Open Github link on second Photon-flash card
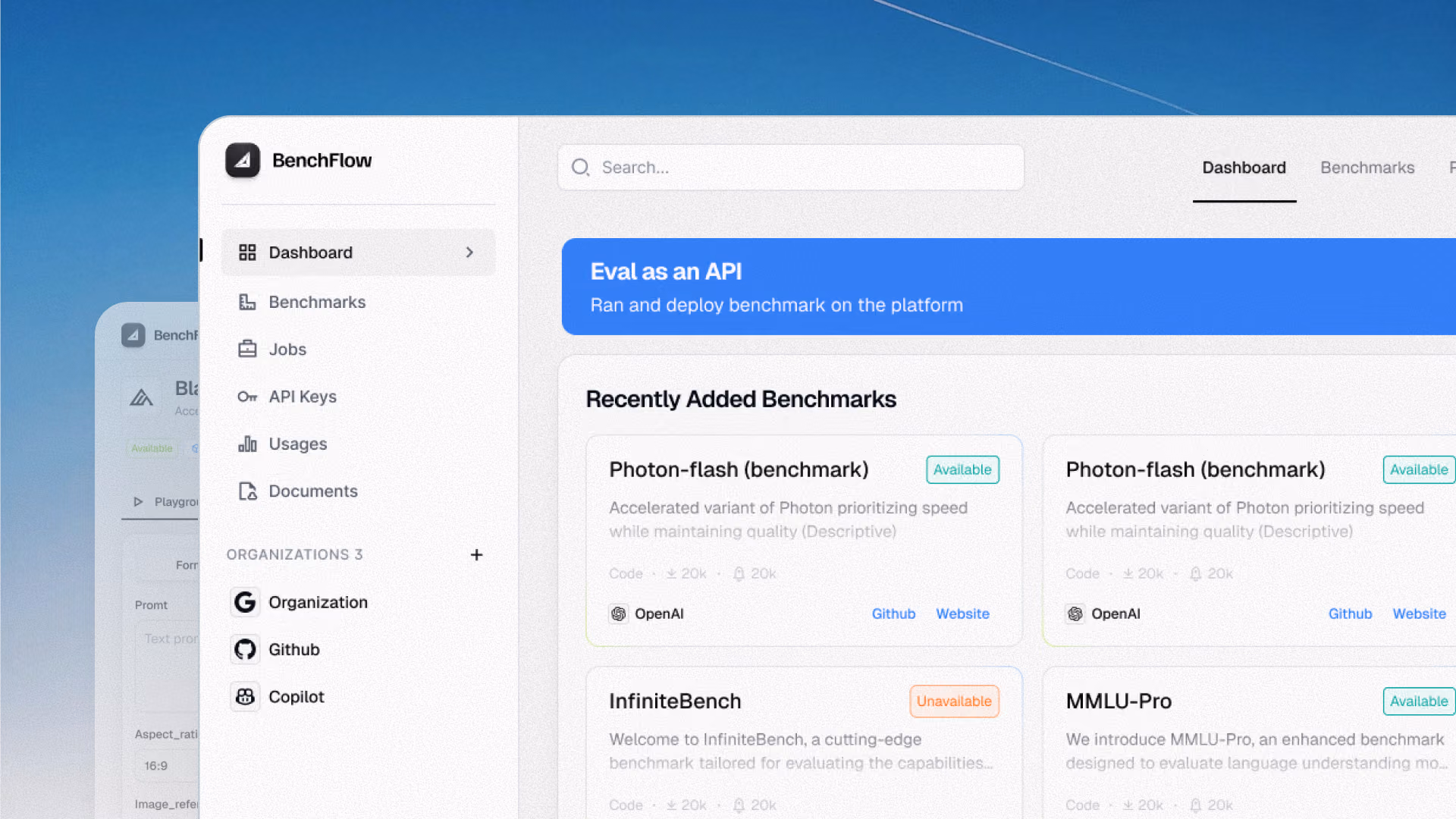Screen dimensions: 1456x819 point(1350,613)
